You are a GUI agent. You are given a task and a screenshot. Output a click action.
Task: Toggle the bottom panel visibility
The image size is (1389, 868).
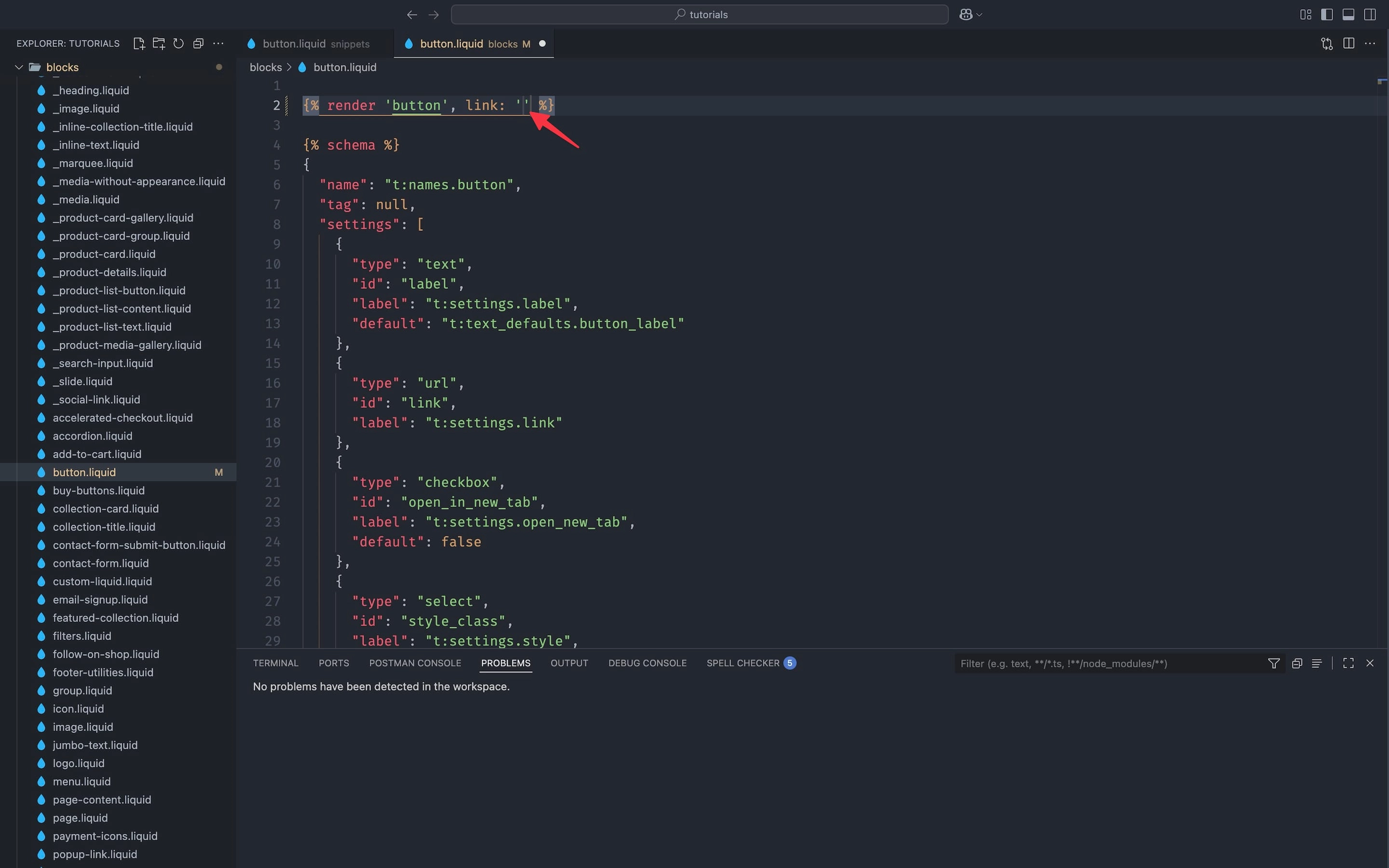point(1349,15)
